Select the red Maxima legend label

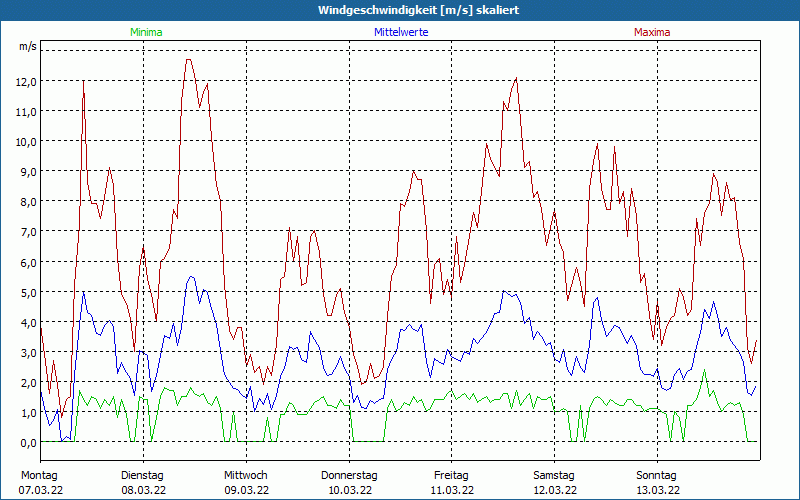pos(652,32)
